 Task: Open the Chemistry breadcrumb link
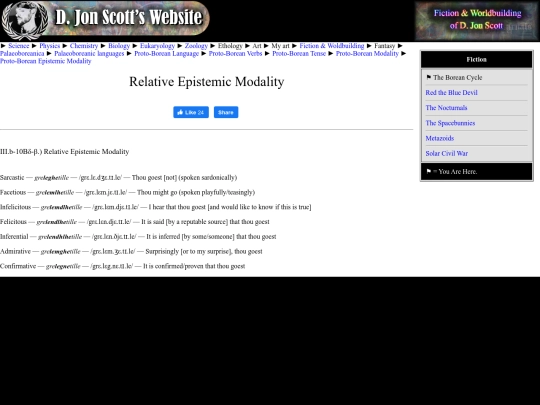[84, 46]
